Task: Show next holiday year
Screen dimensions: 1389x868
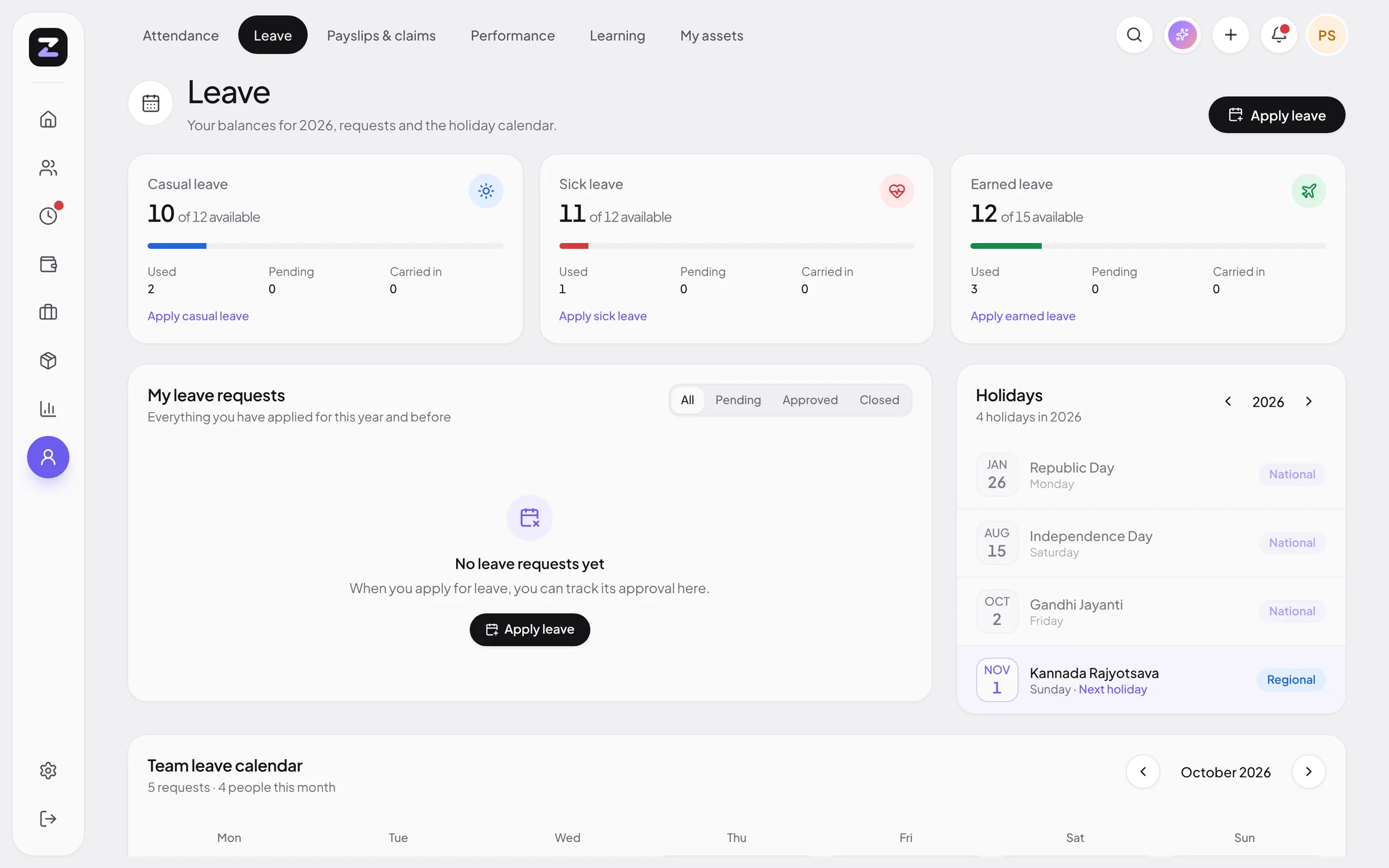Action: click(1309, 402)
